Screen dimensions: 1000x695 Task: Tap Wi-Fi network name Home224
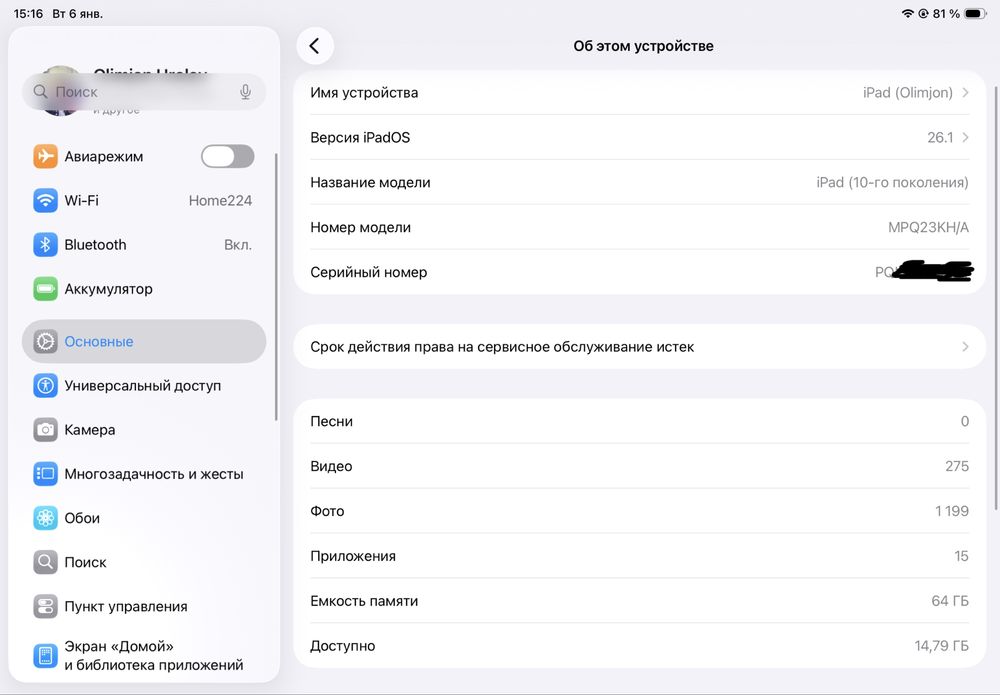220,200
